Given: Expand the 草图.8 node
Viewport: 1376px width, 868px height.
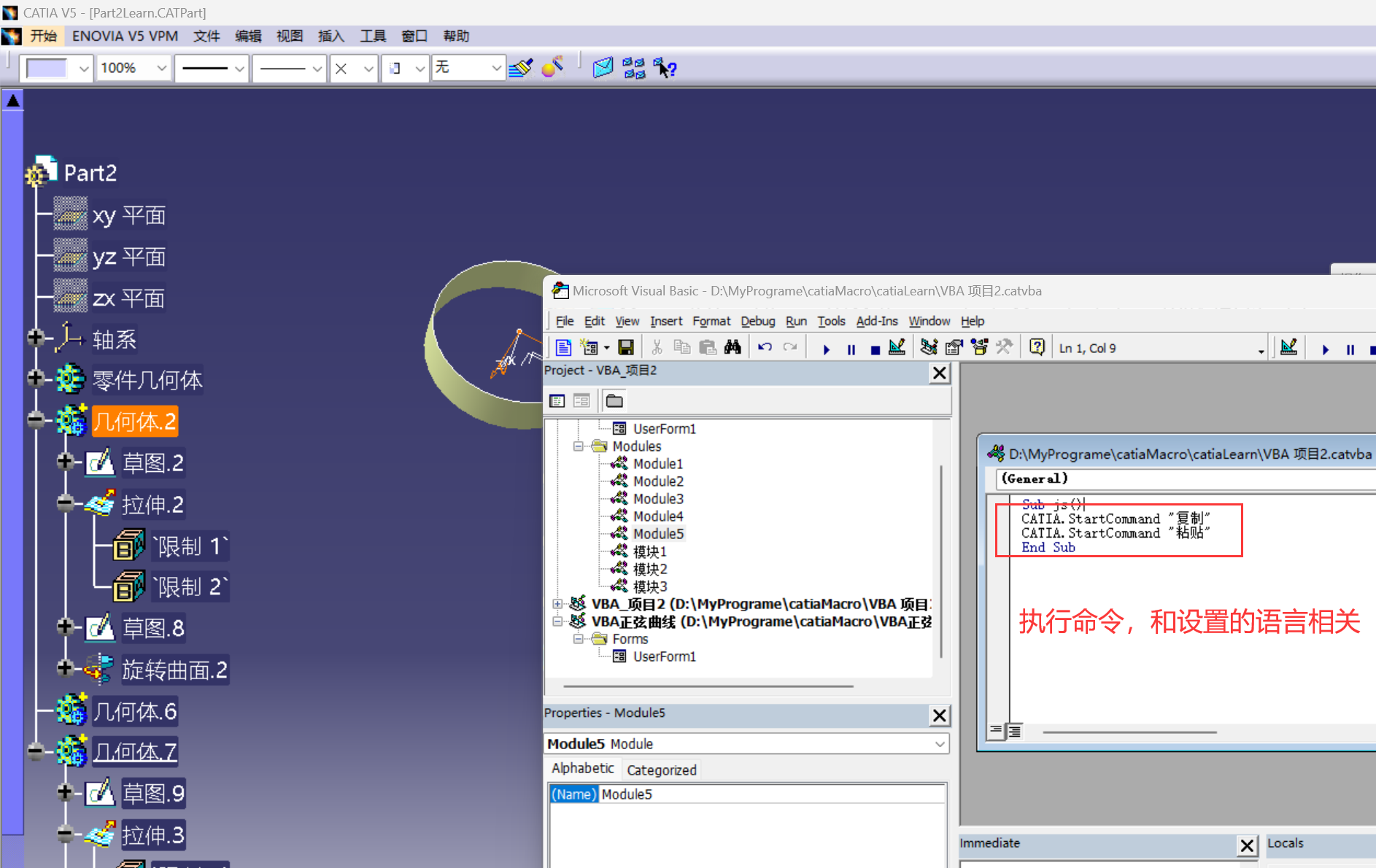Looking at the screenshot, I should tap(65, 627).
